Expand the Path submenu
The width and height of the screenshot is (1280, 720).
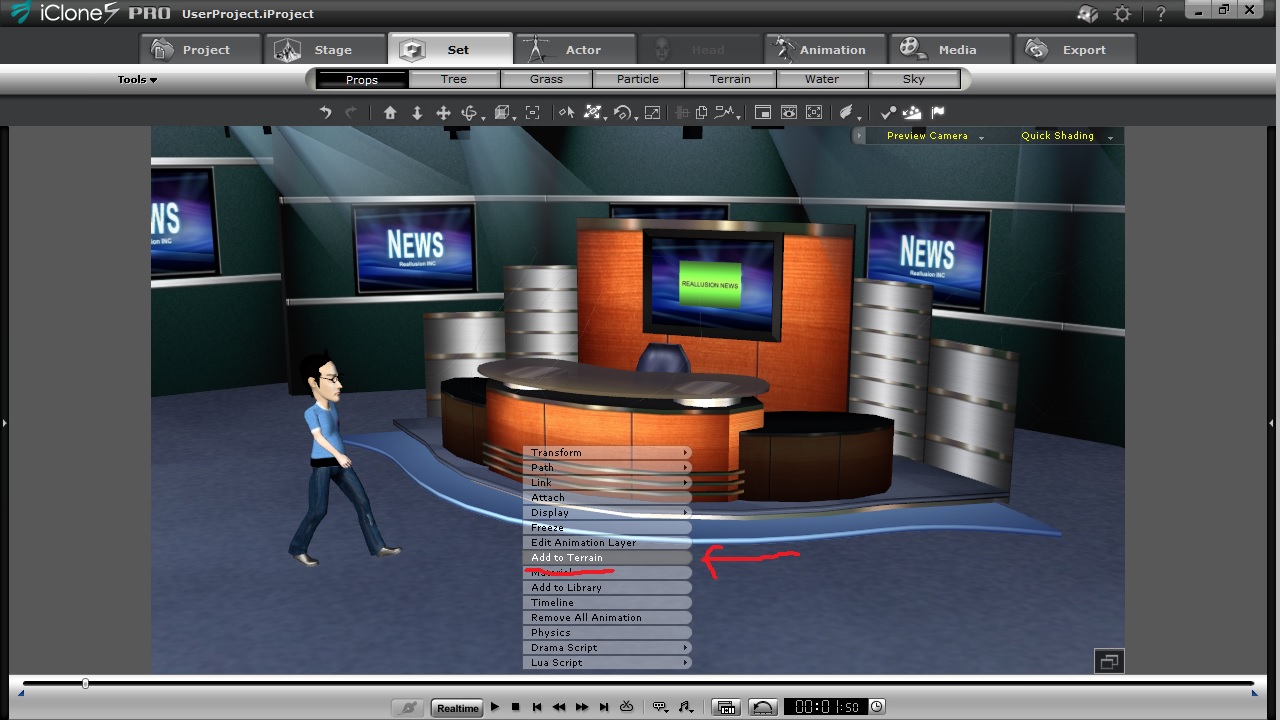pyautogui.click(x=607, y=468)
